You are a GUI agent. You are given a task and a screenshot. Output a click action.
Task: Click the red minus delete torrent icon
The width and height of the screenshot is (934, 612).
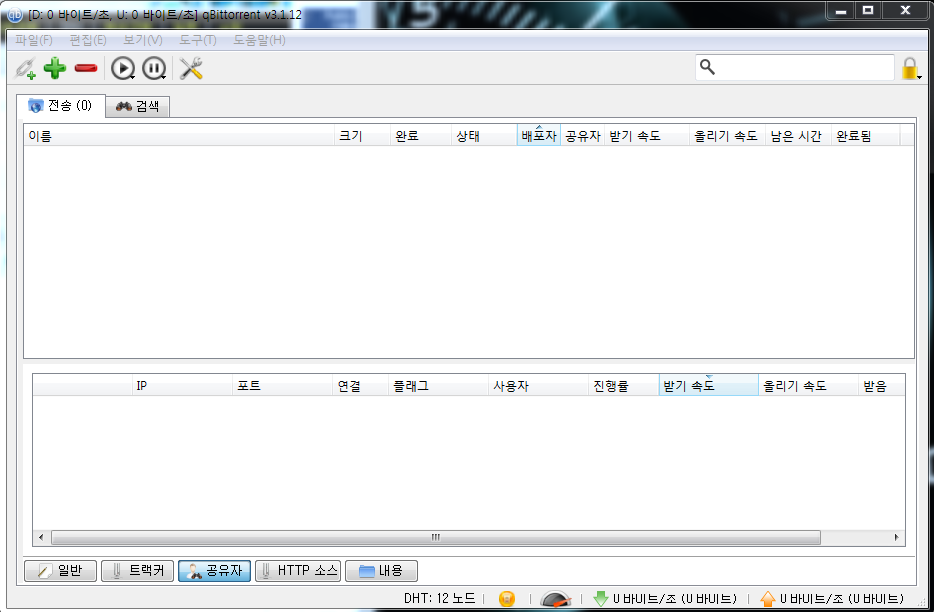tap(86, 68)
